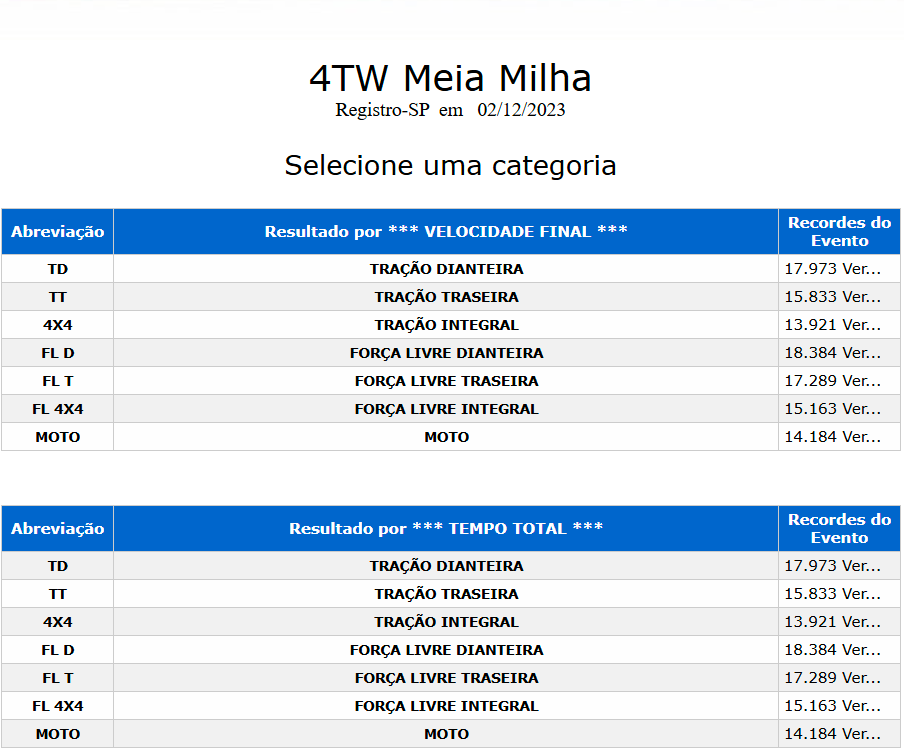Viewport: 904px width, 753px height.
Task: Click the FL 4X4 abbreviation in VELOCIDADE FINAL table
Action: 58,409
